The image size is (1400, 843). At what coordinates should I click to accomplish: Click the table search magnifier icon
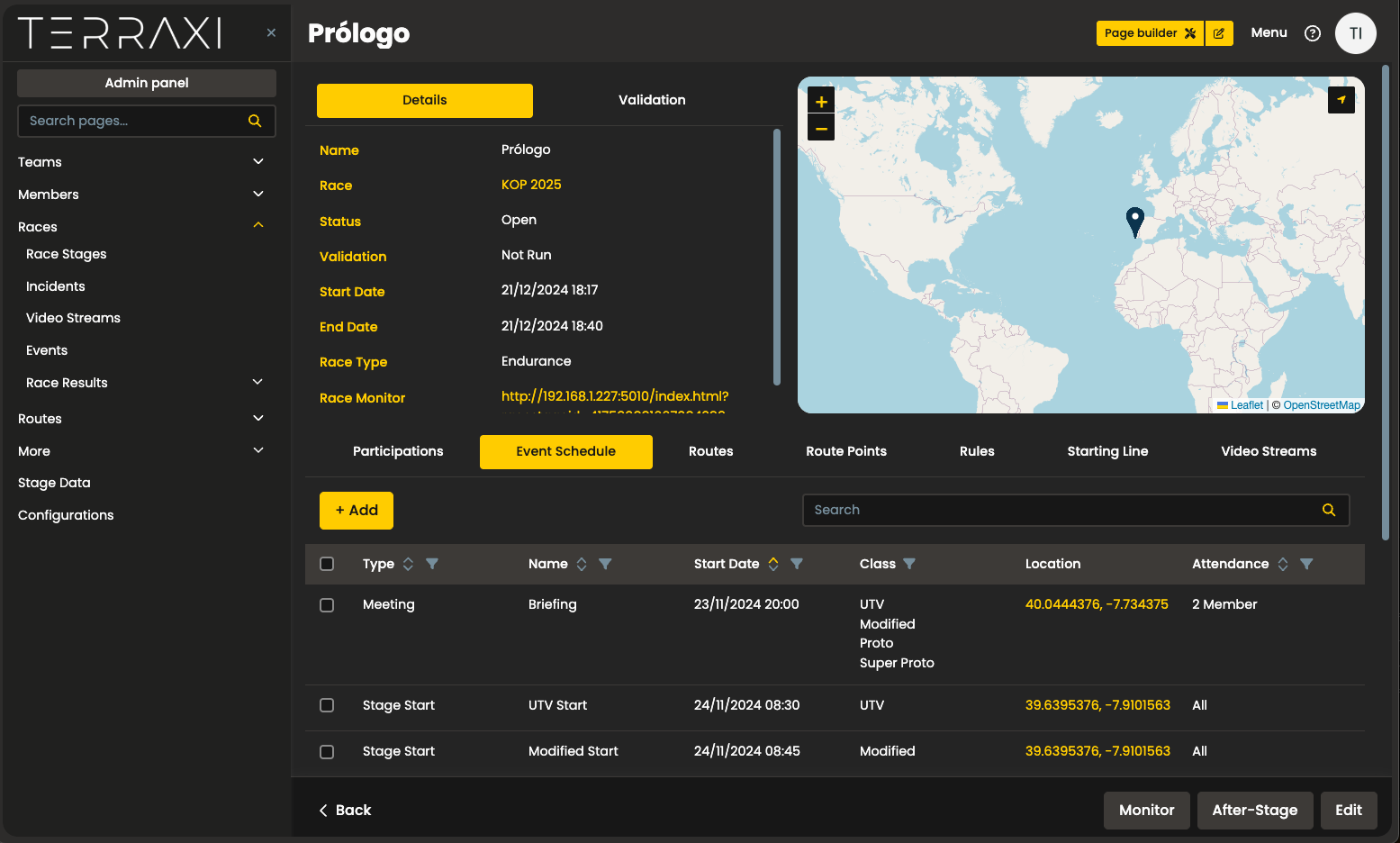[x=1328, y=510]
